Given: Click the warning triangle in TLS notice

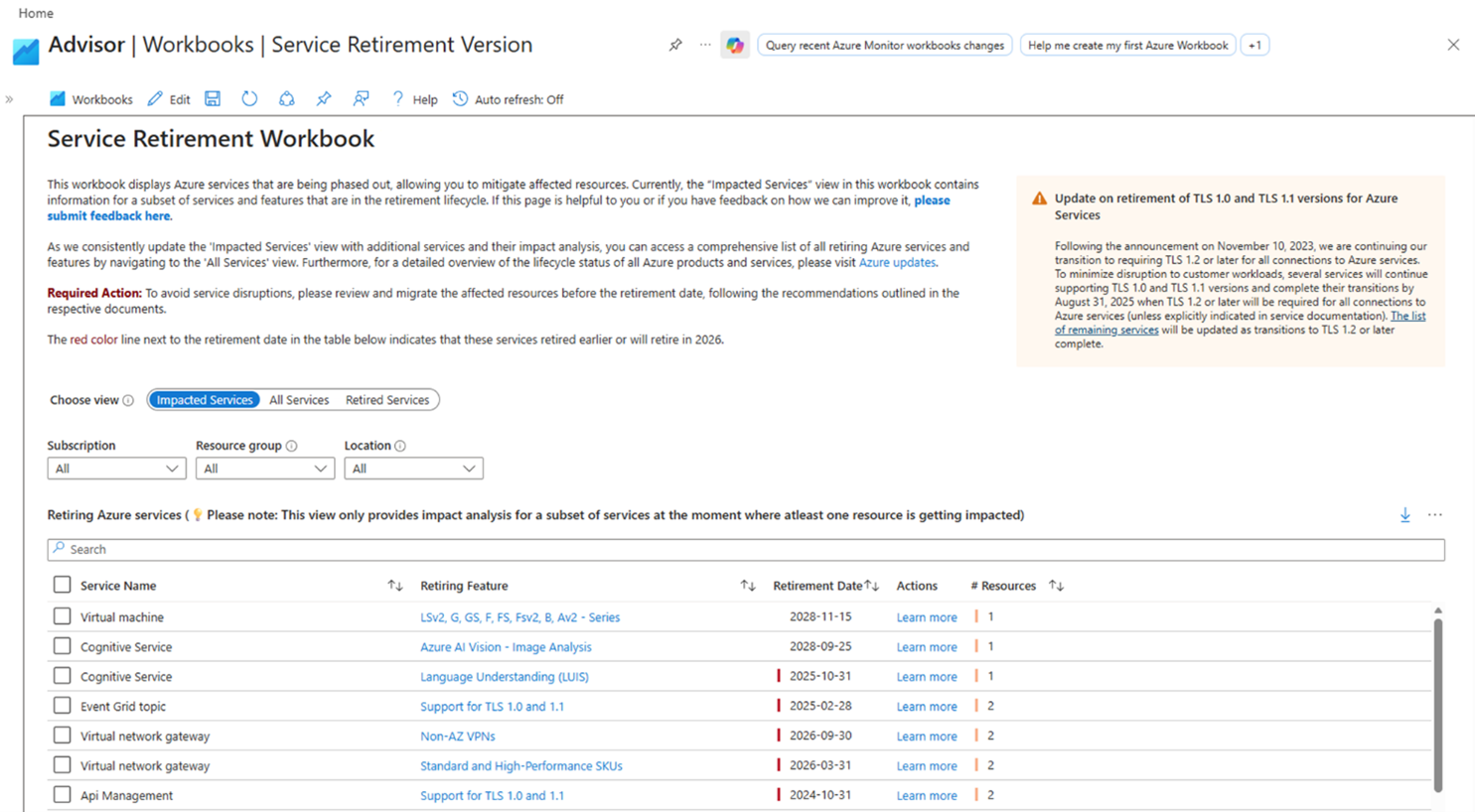Looking at the screenshot, I should (x=1039, y=199).
